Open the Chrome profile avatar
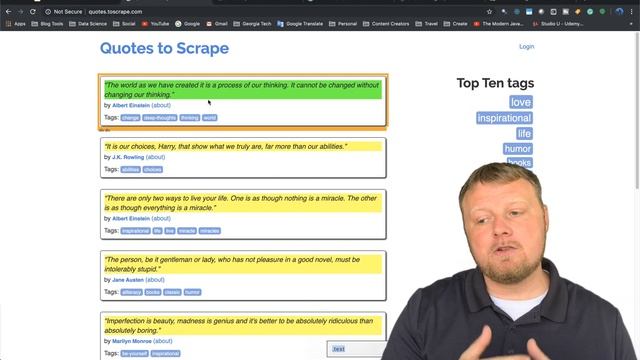The image size is (640, 360). coord(619,12)
